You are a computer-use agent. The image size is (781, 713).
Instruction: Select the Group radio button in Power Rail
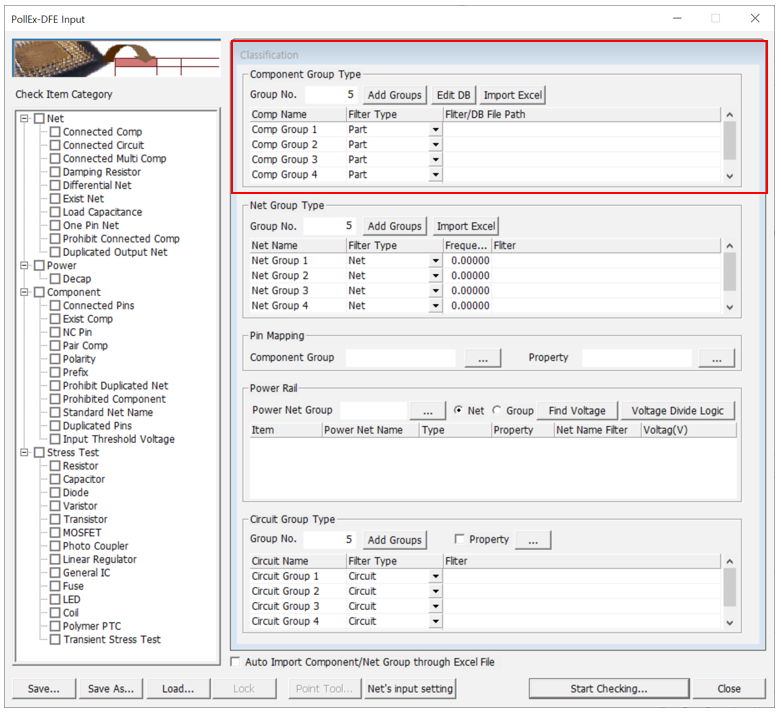coord(497,411)
